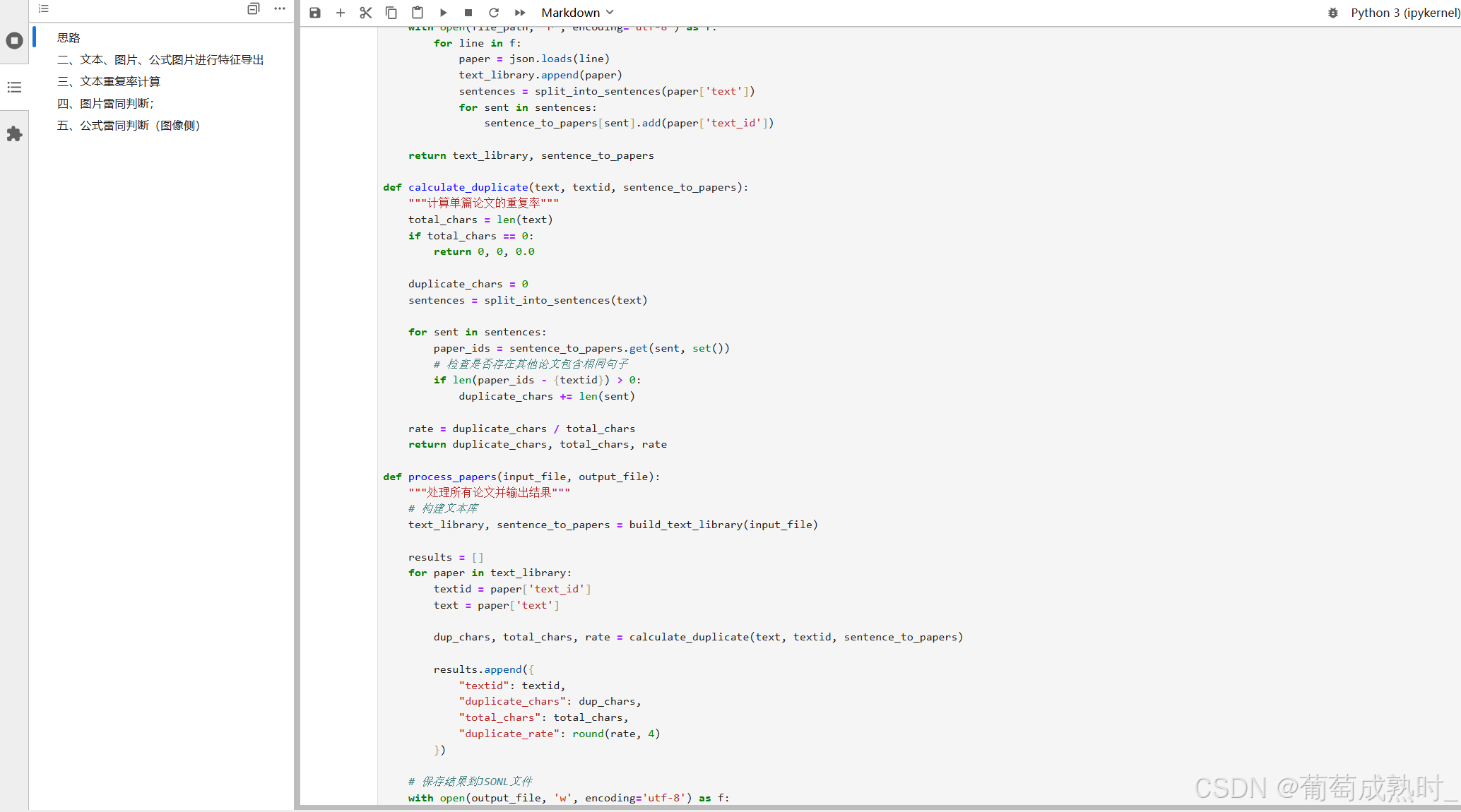Collapse all headings in the table of contents
The width and height of the screenshot is (1461, 812).
click(254, 8)
